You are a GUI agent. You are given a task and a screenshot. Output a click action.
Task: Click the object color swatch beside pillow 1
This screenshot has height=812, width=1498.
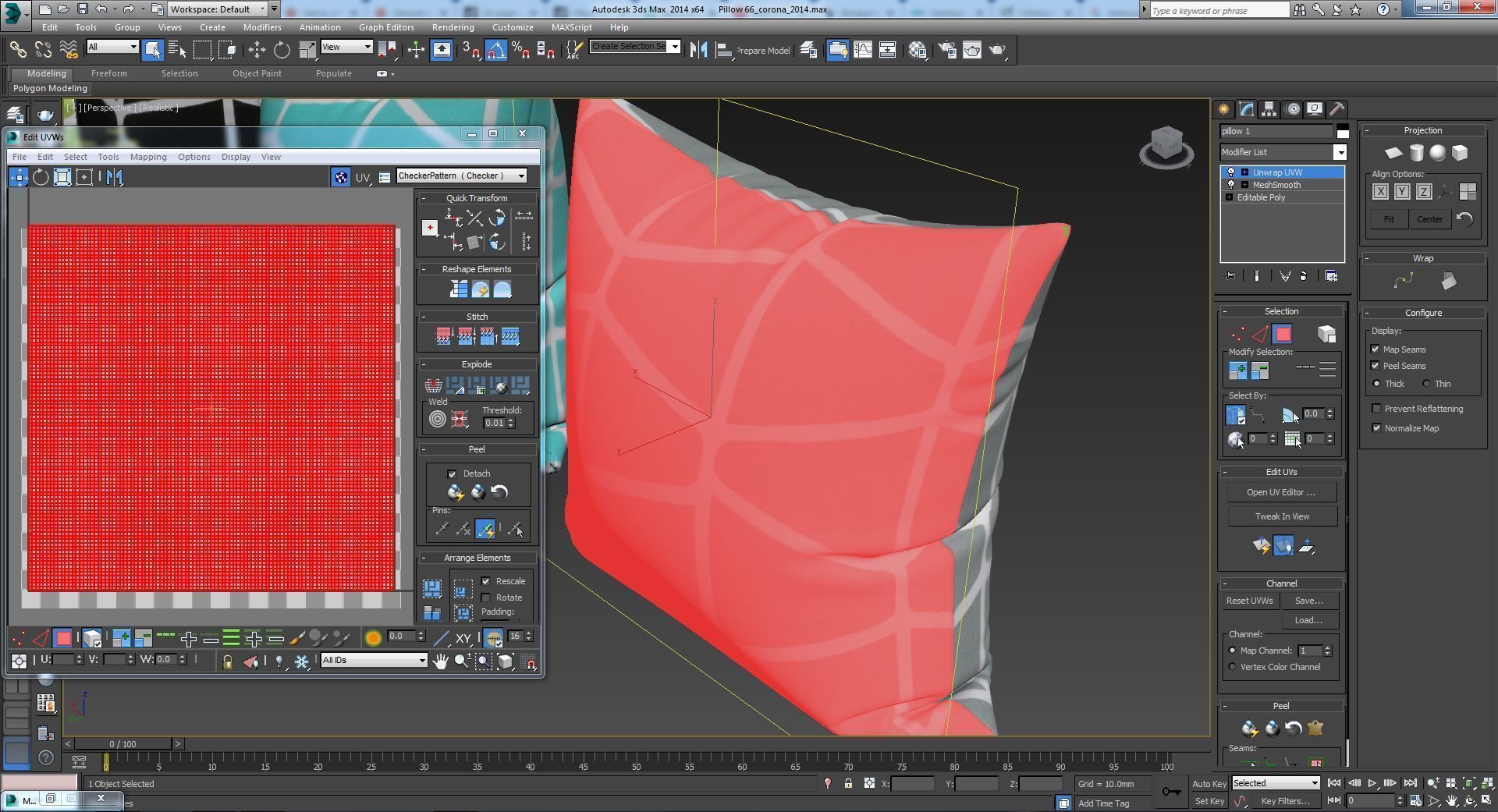(x=1343, y=131)
